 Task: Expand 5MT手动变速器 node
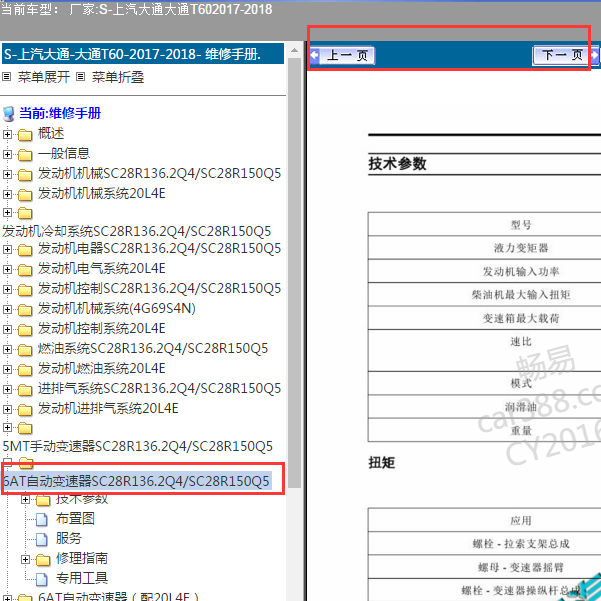7,427
